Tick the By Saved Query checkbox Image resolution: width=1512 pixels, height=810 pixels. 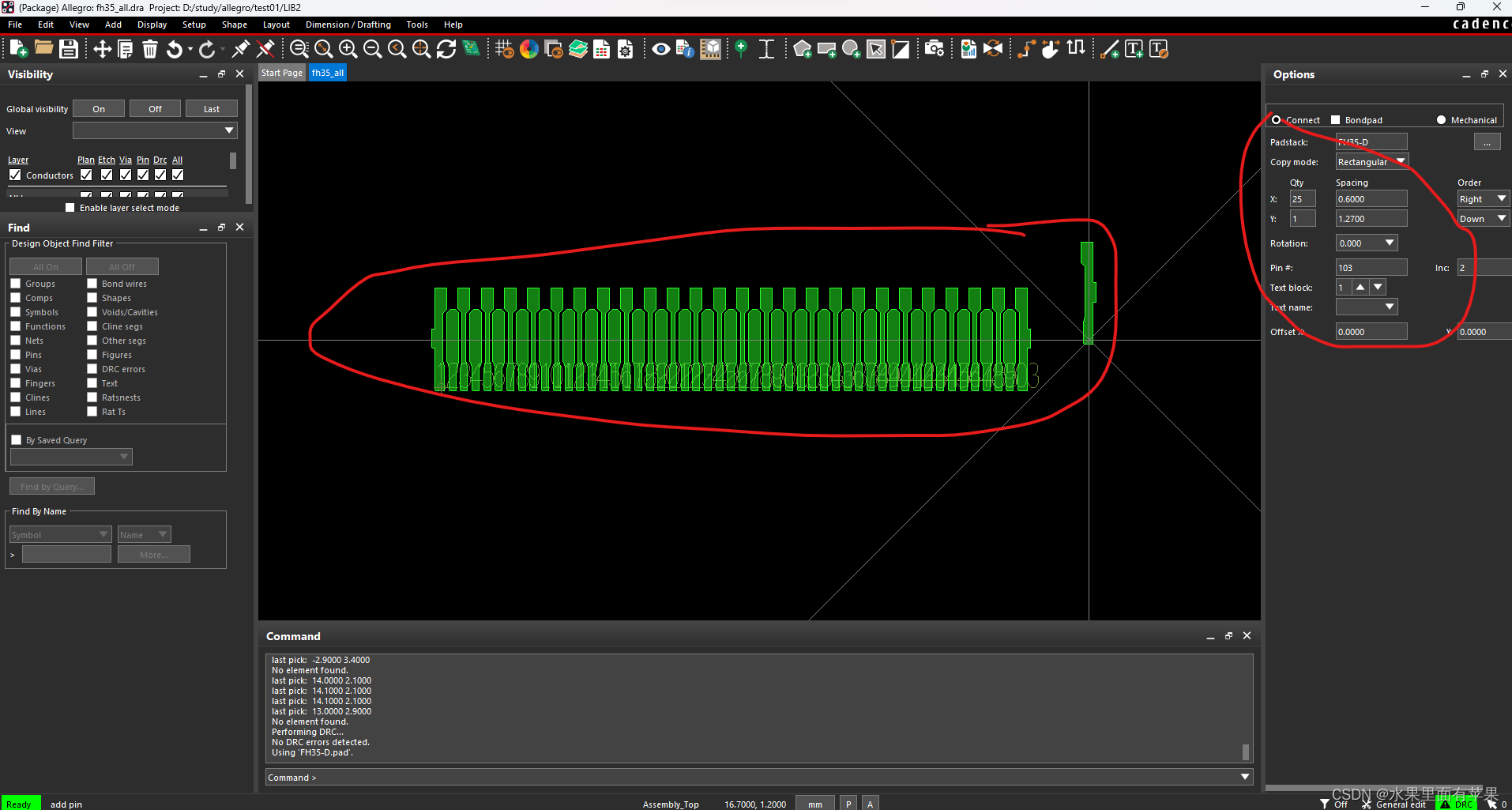click(17, 440)
